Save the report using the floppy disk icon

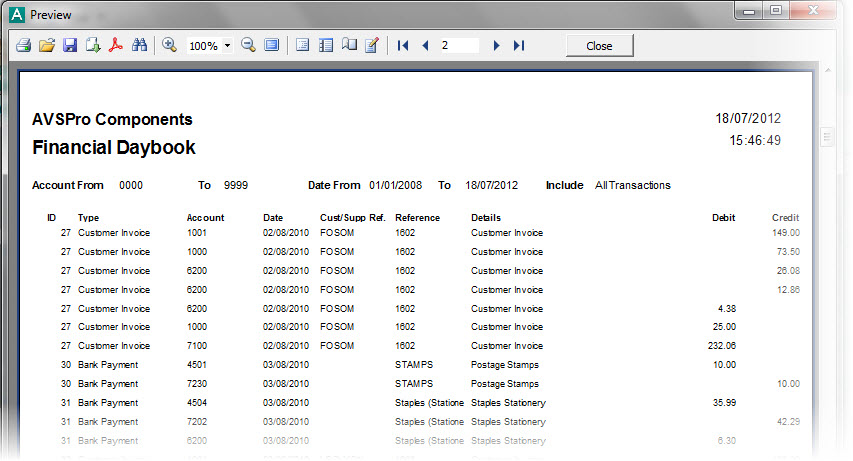point(70,46)
